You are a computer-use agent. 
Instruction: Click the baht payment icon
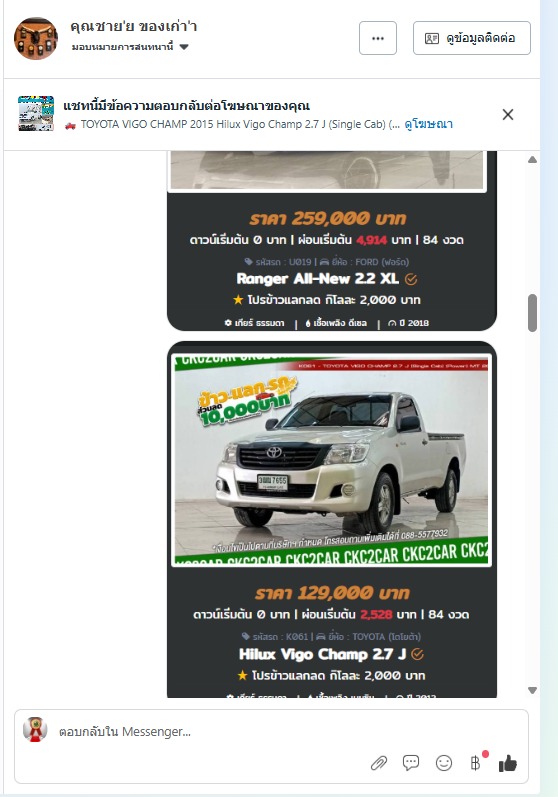click(x=476, y=762)
